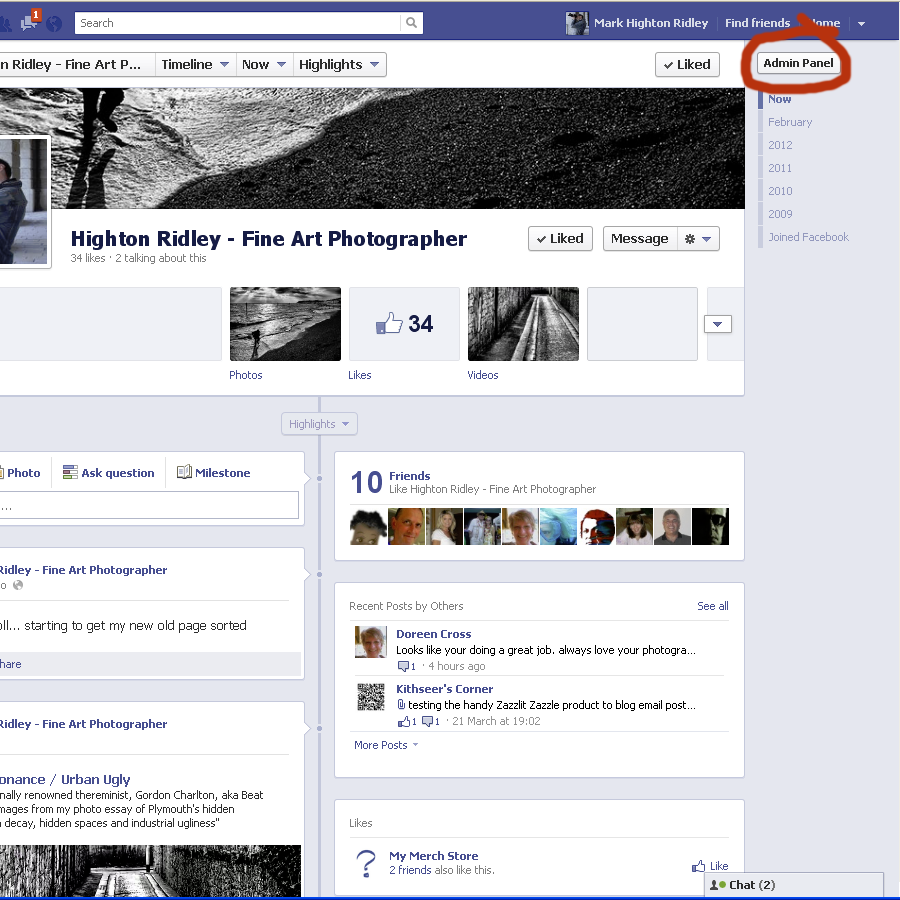Click the Ask question icon
This screenshot has height=900, width=900.
(x=70, y=472)
